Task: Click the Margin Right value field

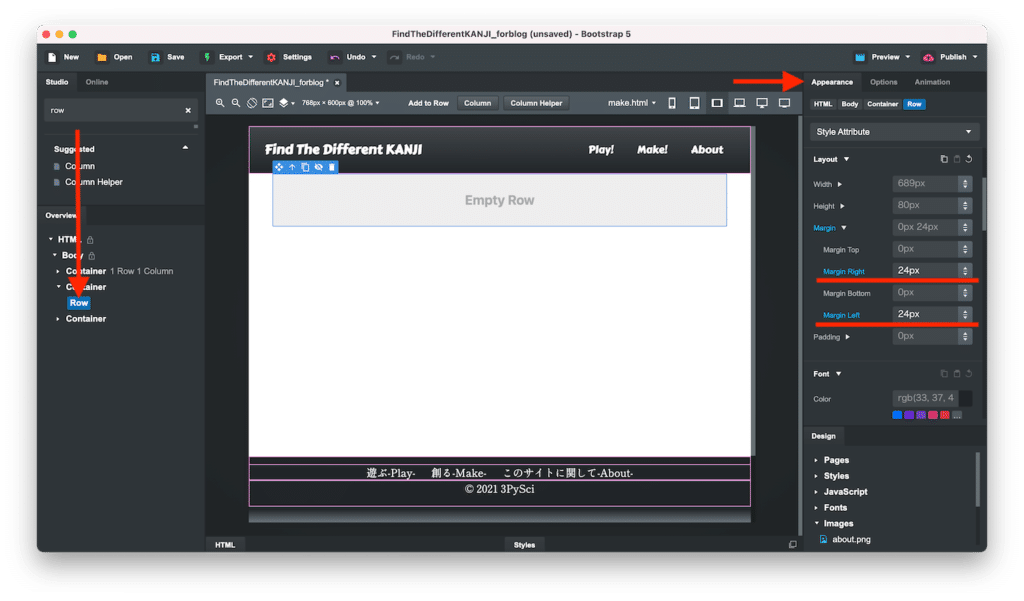Action: 924,271
